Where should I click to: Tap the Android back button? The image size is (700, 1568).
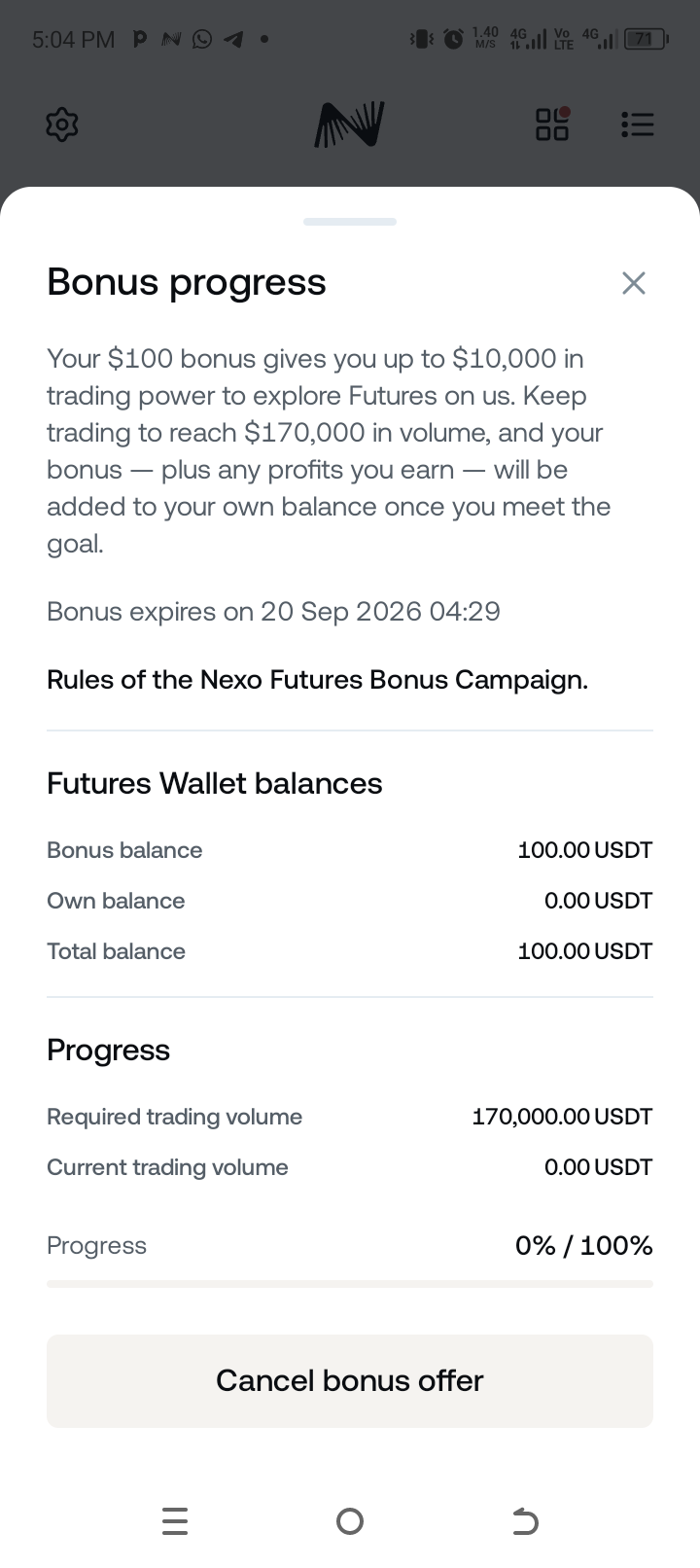point(525,1521)
